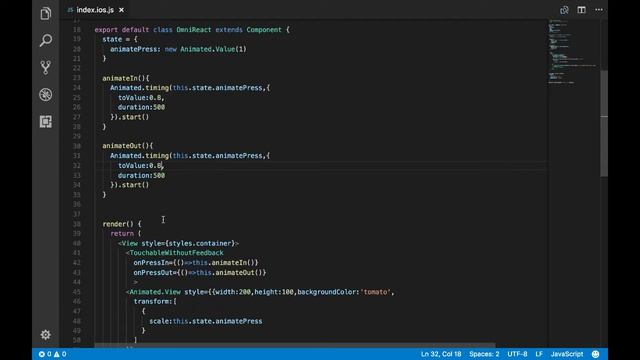Click "toValue:0.8," on line 25
The height and width of the screenshot is (360, 640).
141,98
